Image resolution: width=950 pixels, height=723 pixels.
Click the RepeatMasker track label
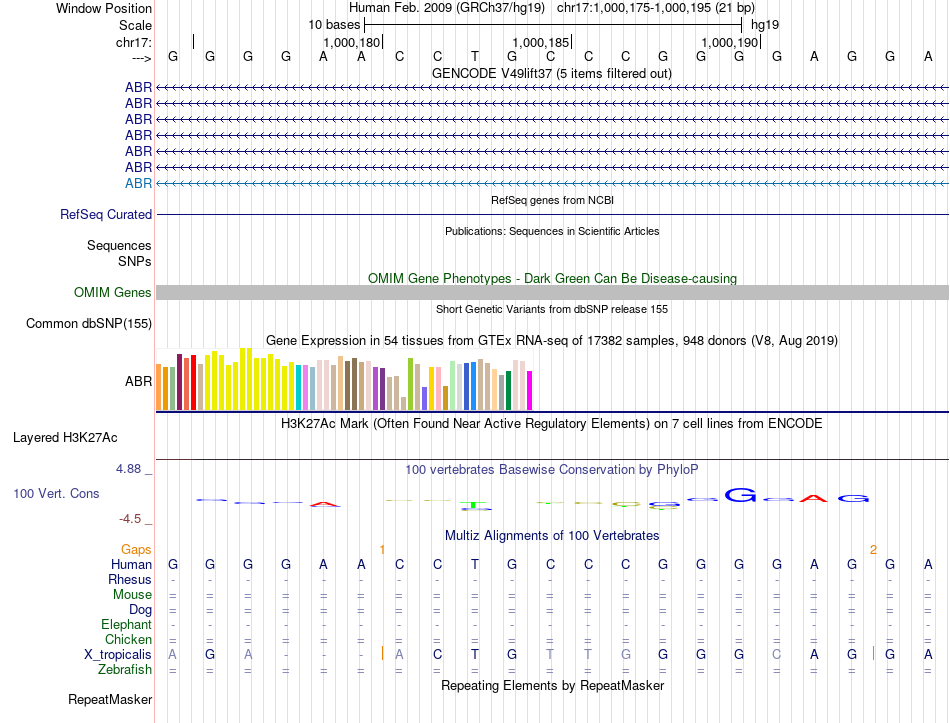click(110, 699)
